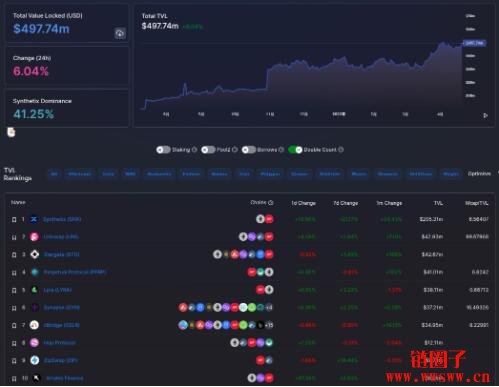This screenshot has height=387, width=499.
Task: Click the info icon next to Double Count
Action: point(341,150)
